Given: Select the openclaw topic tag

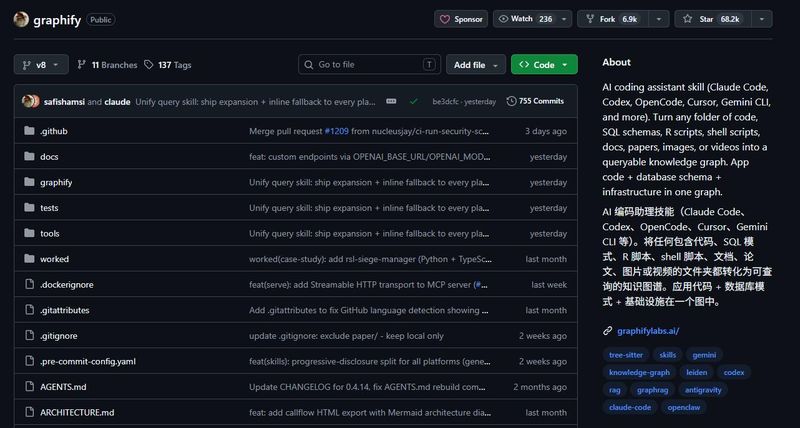Looking at the screenshot, I should click(684, 407).
